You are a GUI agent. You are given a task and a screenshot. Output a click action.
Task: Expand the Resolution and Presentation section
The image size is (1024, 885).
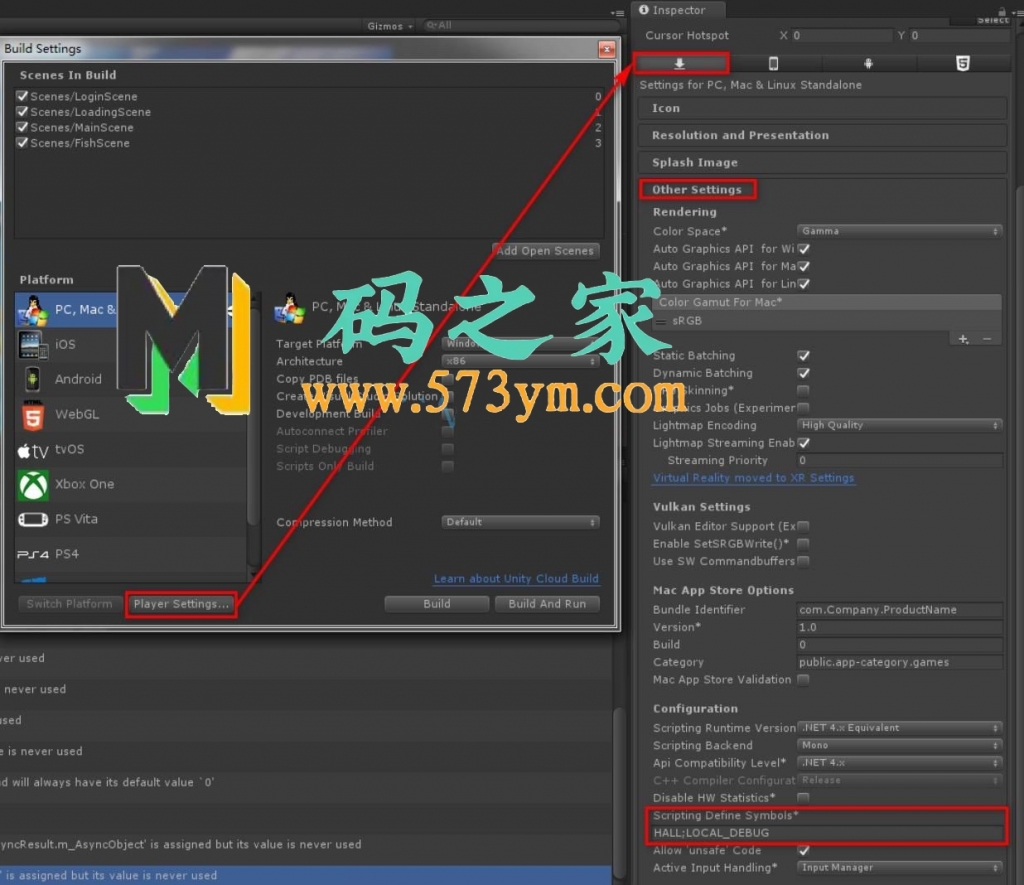coord(822,135)
